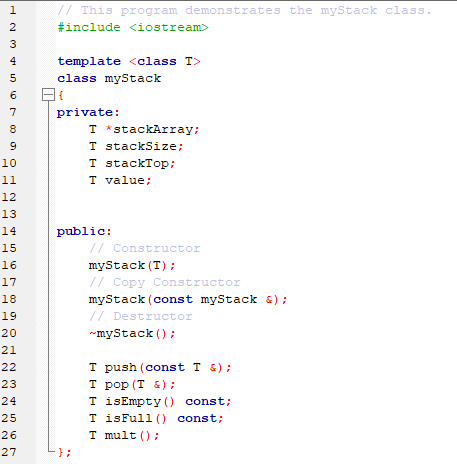Click the "T isEmpty() const;" line
Image resolution: width=457 pixels, height=464 pixels.
[160, 401]
